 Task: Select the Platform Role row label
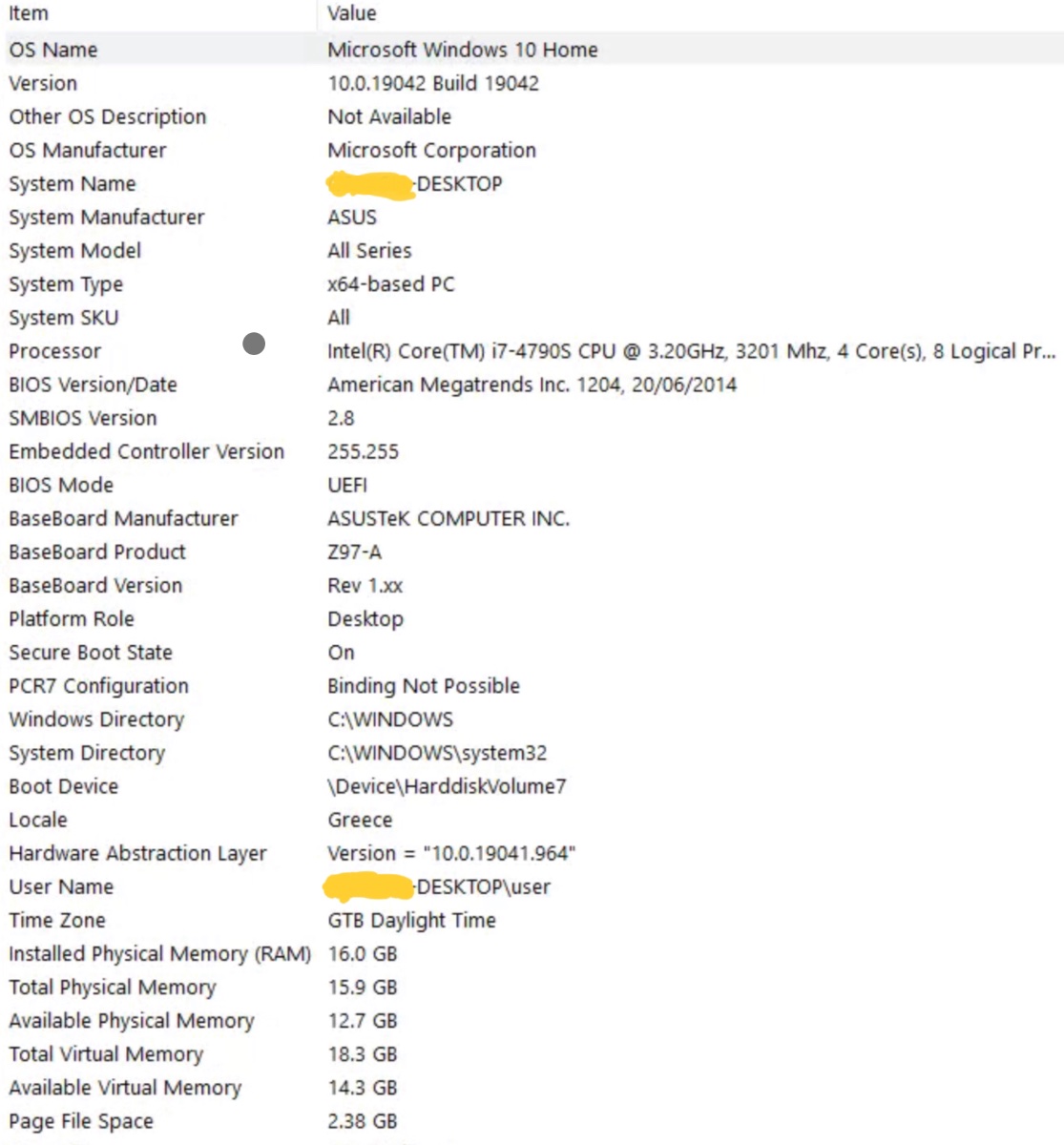(72, 618)
